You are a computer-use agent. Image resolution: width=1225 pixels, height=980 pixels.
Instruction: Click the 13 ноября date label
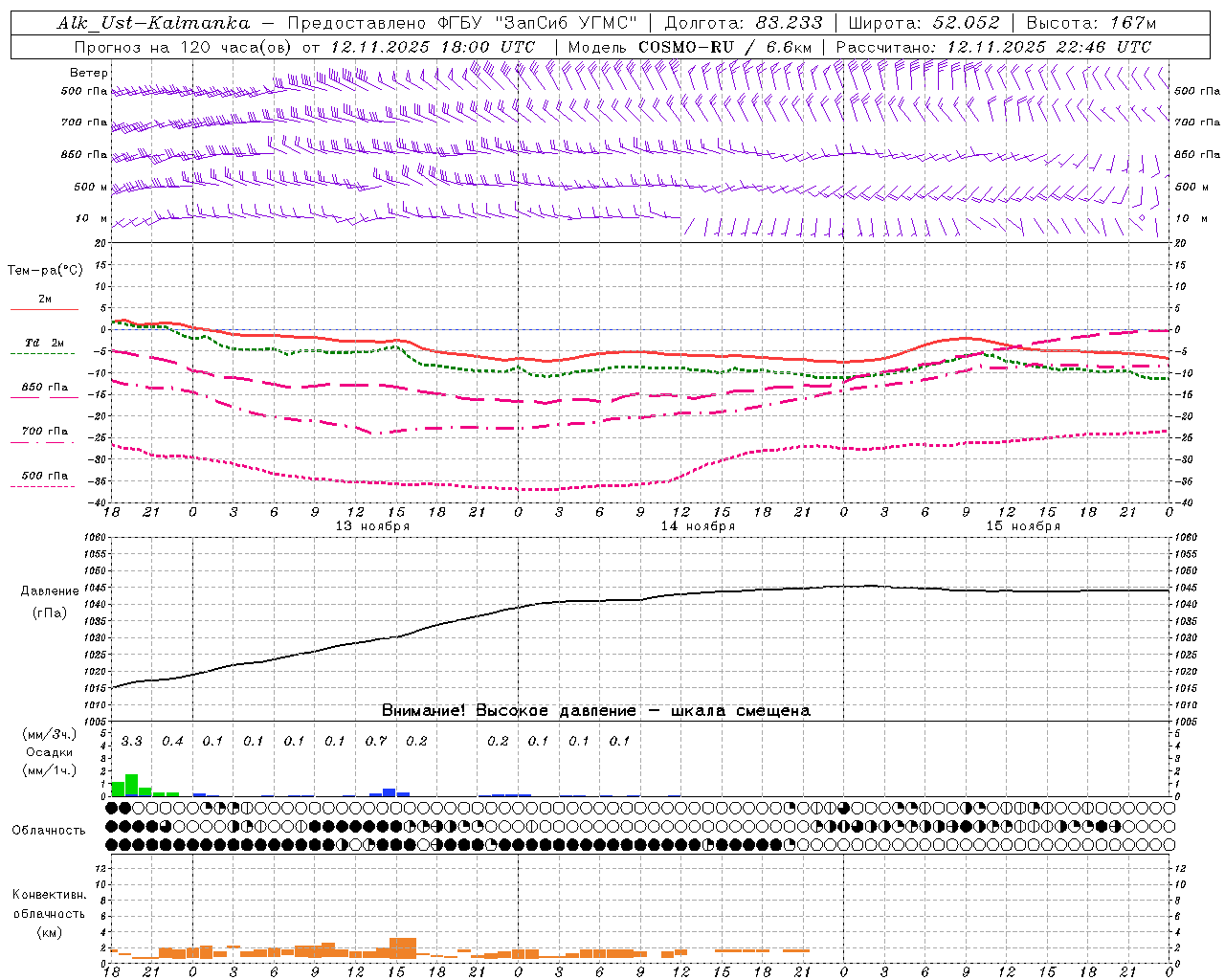coord(372,526)
